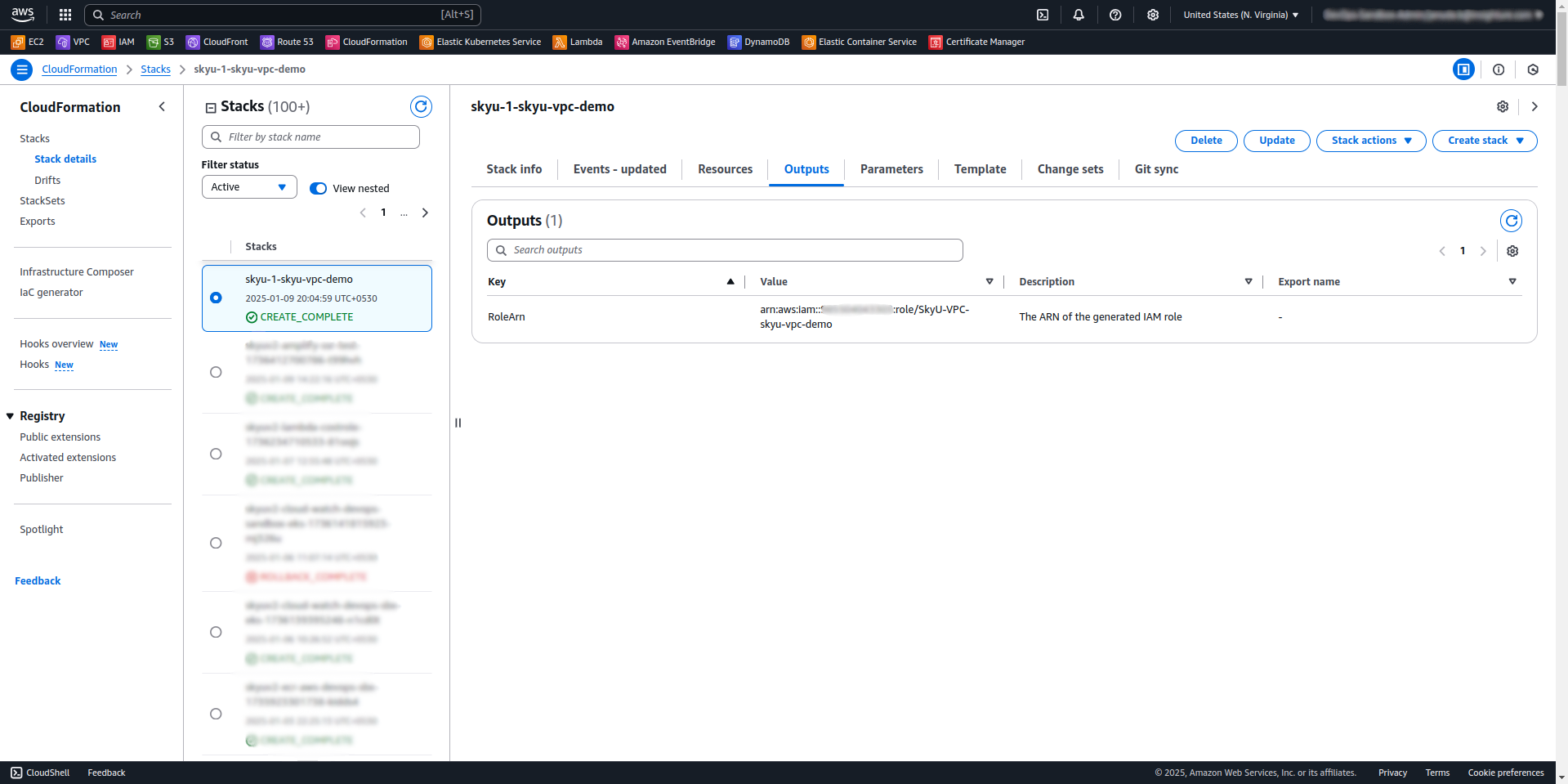Open VPC shortcut in favorites bar

73,42
